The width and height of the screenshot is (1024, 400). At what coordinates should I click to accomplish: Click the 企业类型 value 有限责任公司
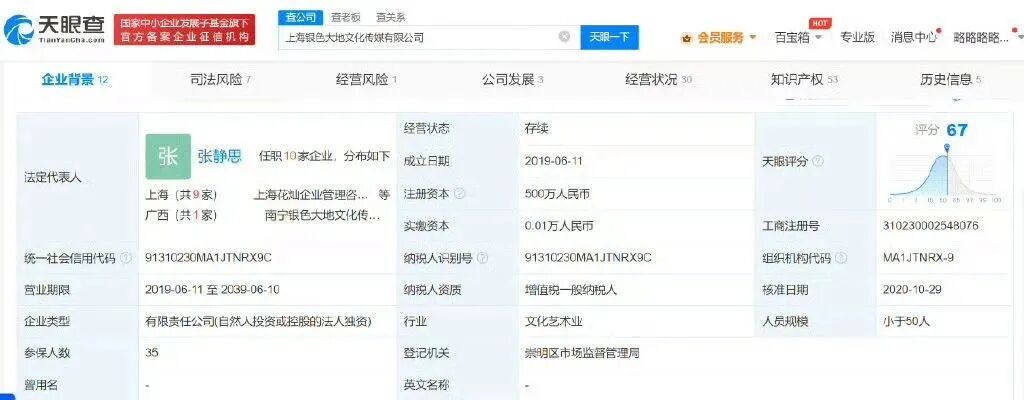click(258, 321)
